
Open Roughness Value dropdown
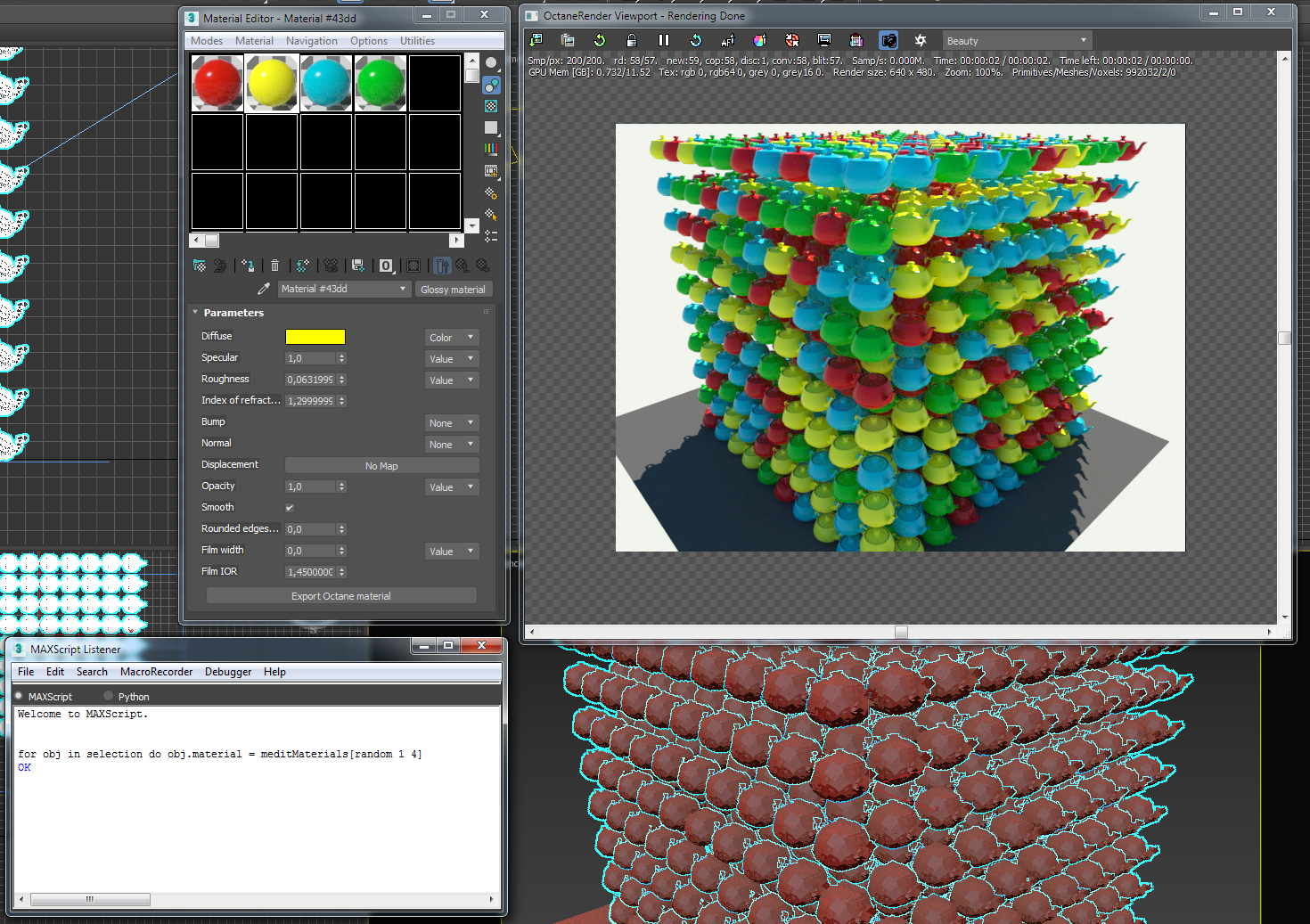[x=452, y=380]
